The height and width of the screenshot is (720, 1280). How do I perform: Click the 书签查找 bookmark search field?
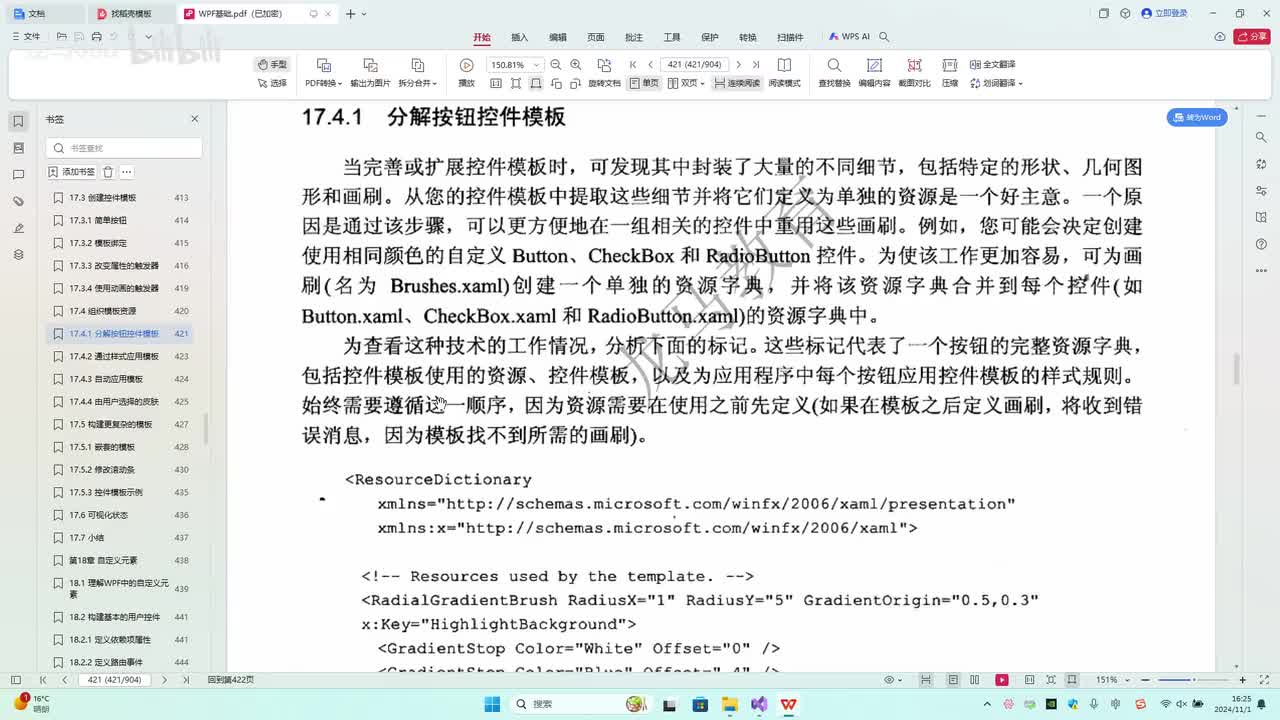click(124, 148)
